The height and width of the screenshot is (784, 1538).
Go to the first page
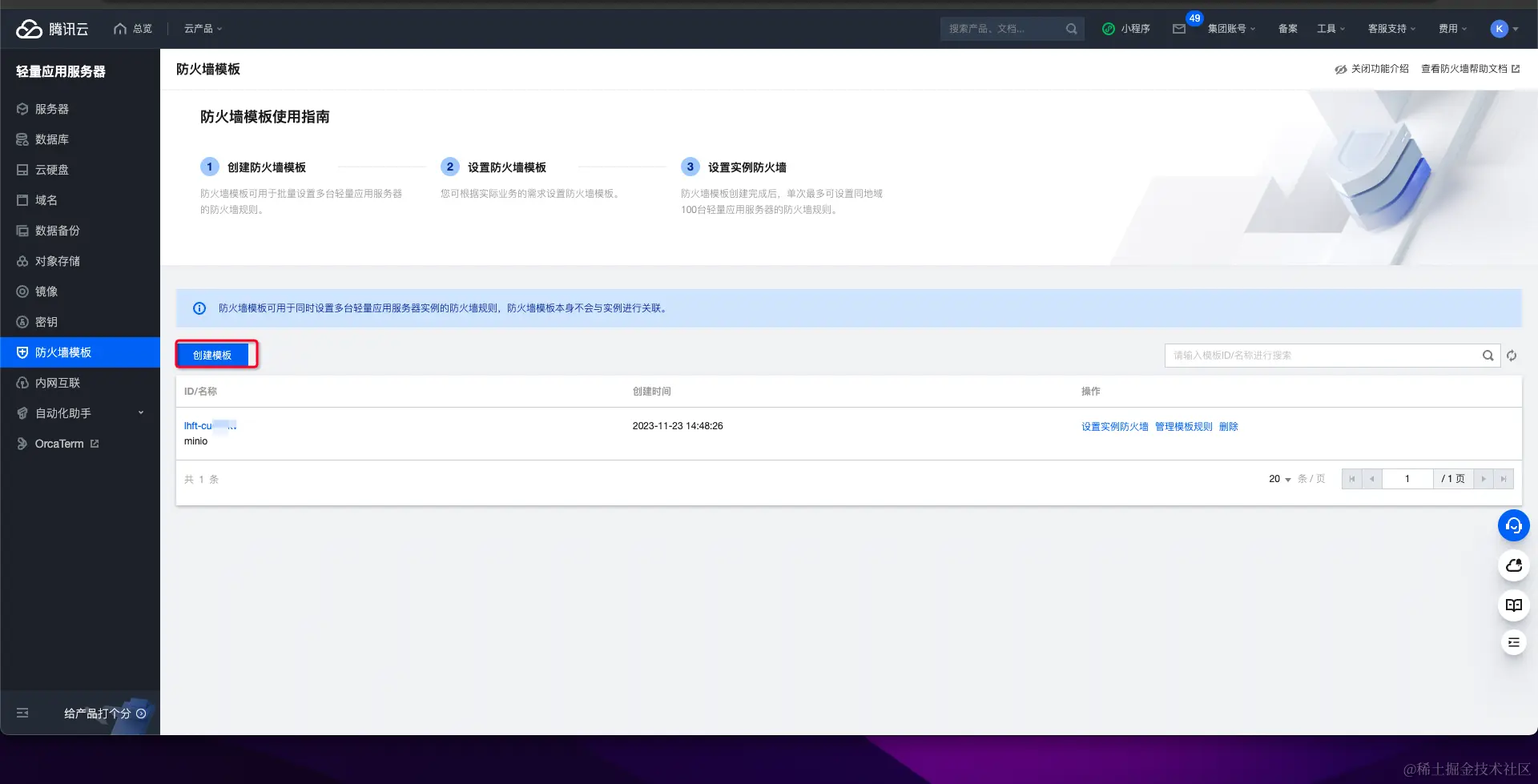tap(1352, 479)
